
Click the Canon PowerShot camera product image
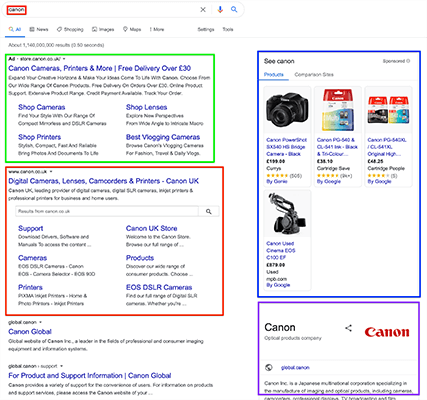tap(287, 110)
